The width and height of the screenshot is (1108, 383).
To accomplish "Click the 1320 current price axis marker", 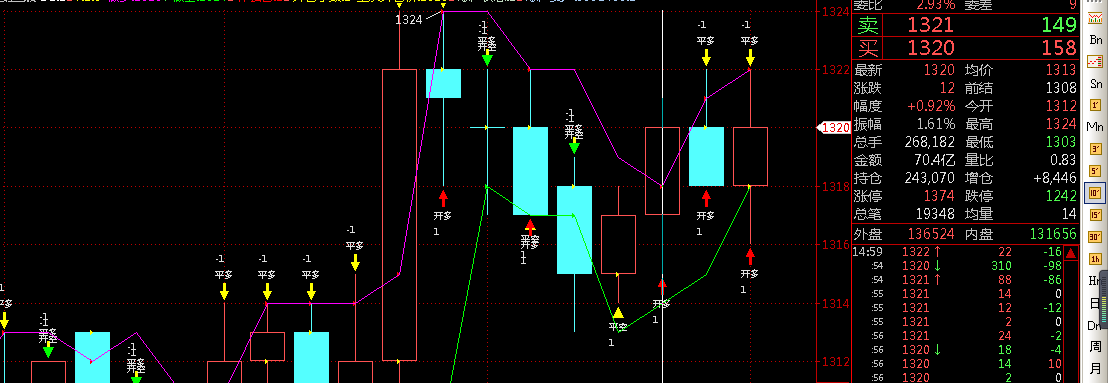I will pos(833,128).
